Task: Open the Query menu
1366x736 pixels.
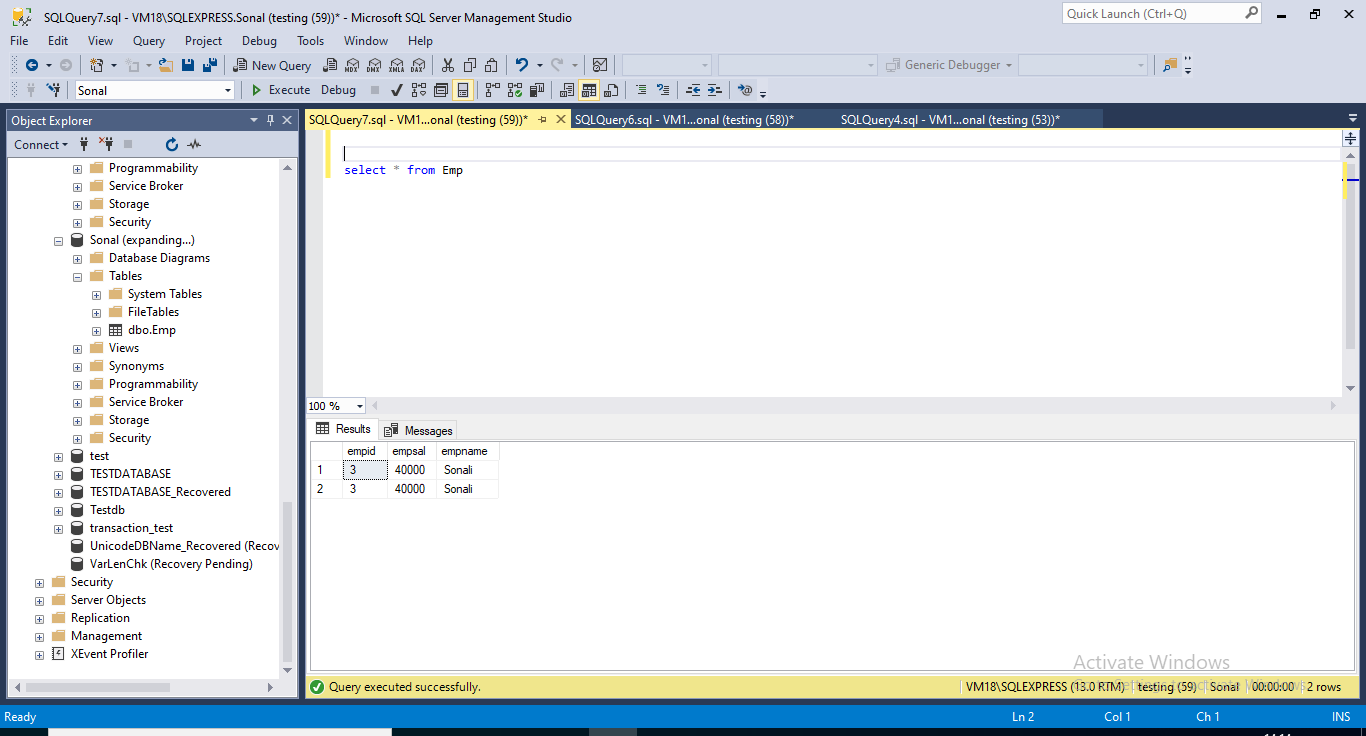Action: pyautogui.click(x=148, y=41)
